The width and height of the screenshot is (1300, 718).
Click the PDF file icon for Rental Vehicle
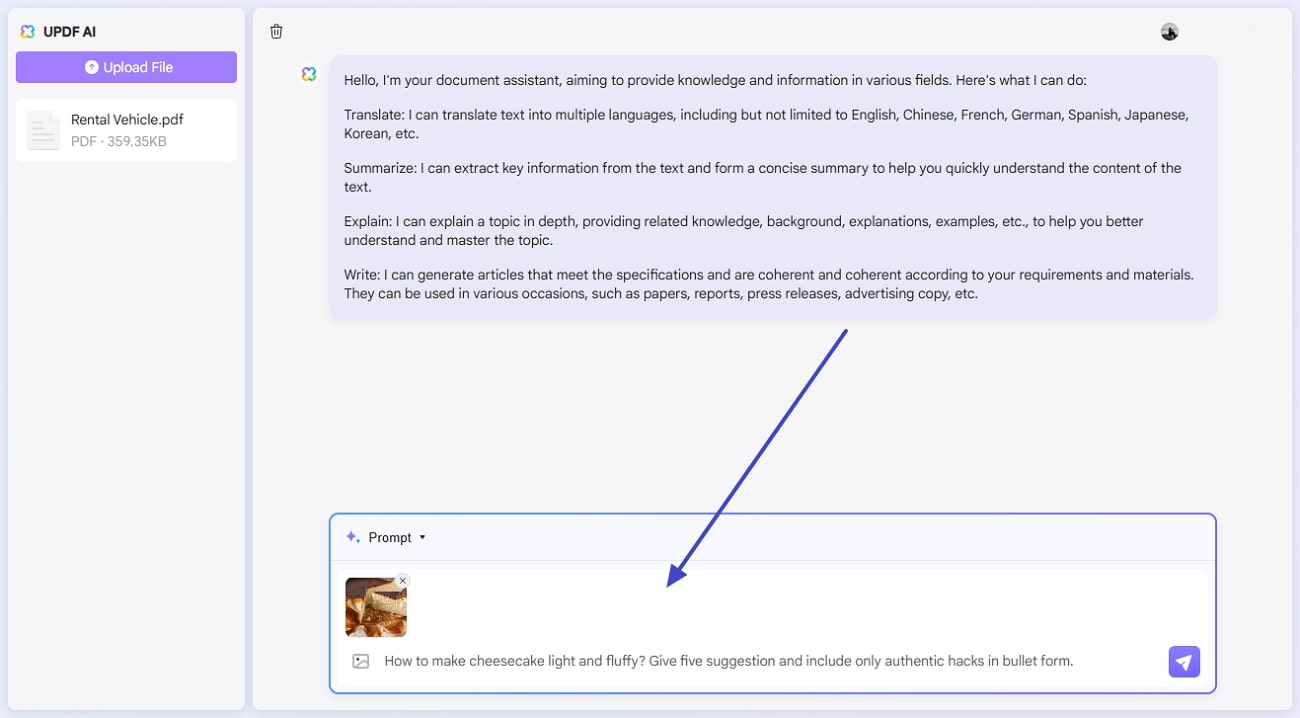pyautogui.click(x=43, y=129)
